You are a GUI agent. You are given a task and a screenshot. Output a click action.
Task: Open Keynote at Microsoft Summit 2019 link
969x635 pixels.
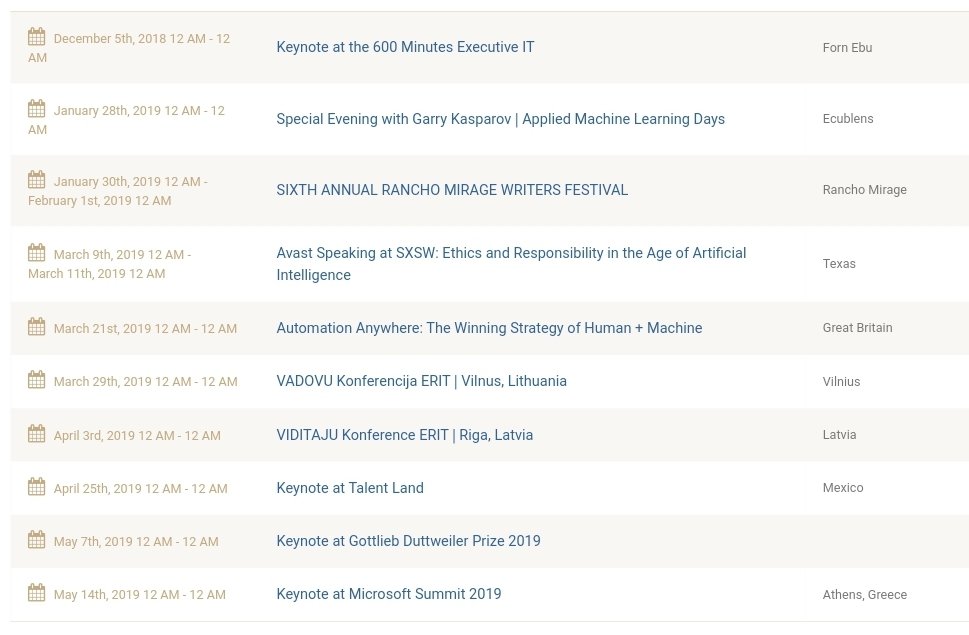click(x=389, y=594)
